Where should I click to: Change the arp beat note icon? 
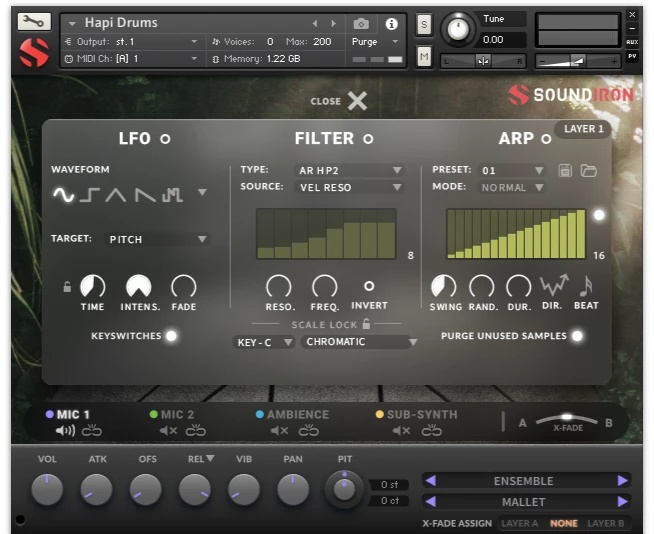pos(586,285)
